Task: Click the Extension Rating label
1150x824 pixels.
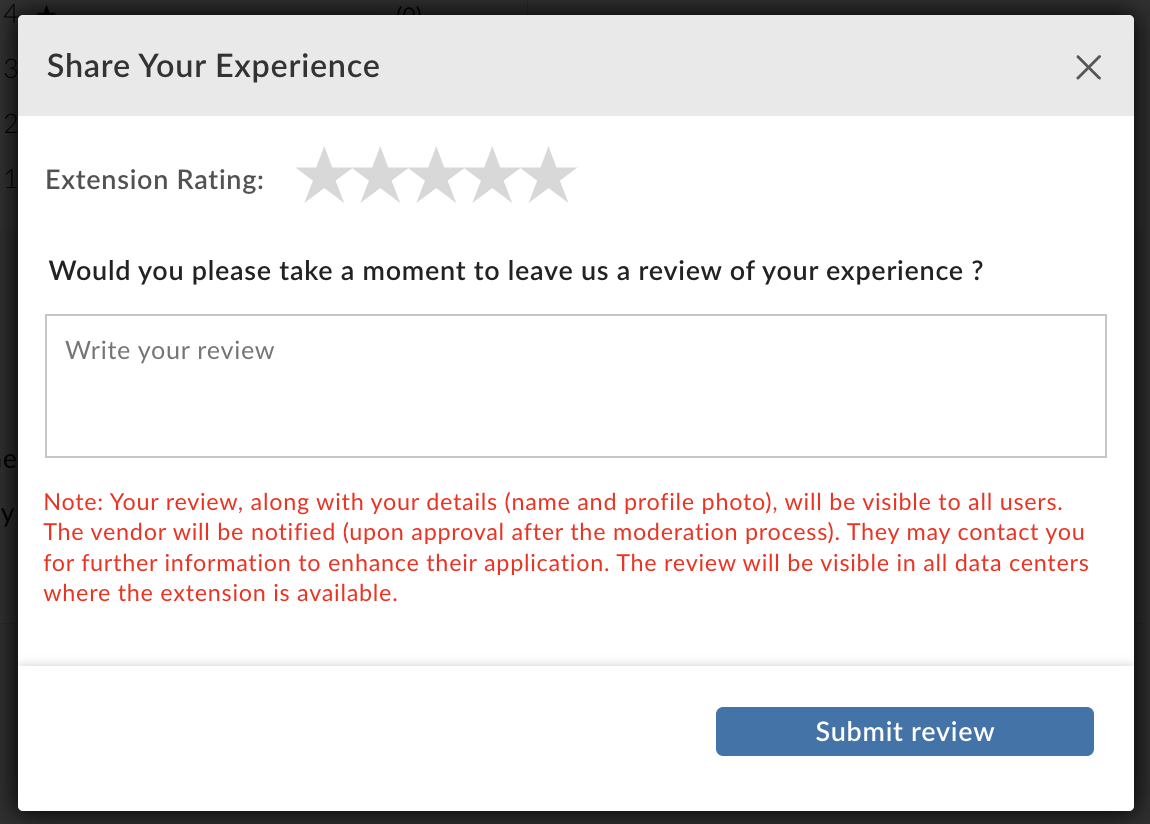Action: [155, 180]
